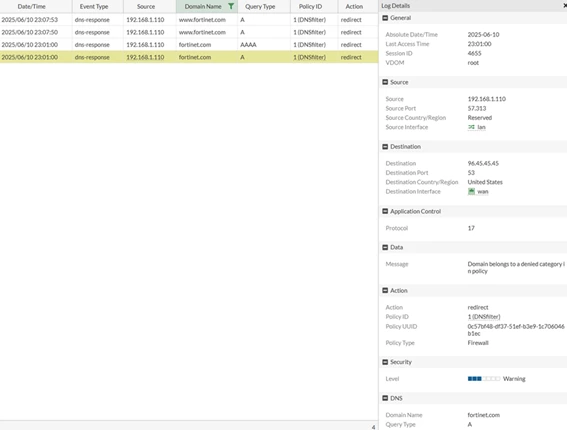Sort by Action column header
The width and height of the screenshot is (567, 430).
[x=354, y=7]
